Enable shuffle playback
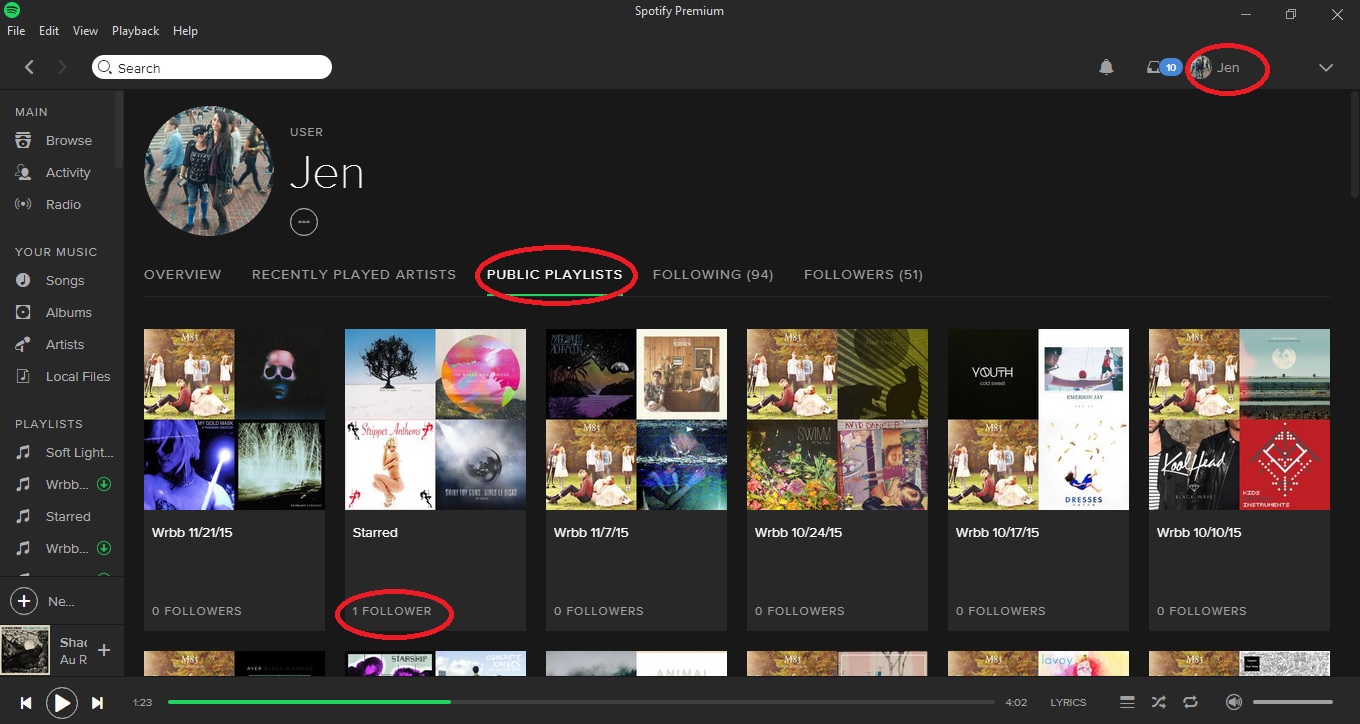This screenshot has width=1360, height=724. (1158, 702)
